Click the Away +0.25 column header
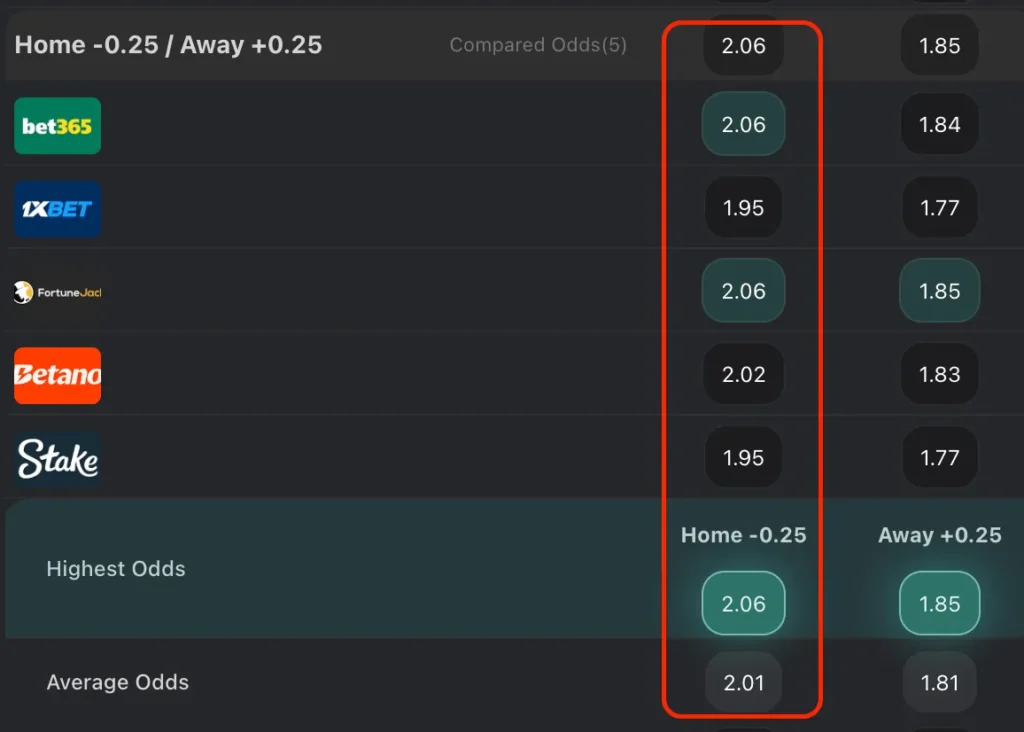1024x732 pixels. point(939,535)
